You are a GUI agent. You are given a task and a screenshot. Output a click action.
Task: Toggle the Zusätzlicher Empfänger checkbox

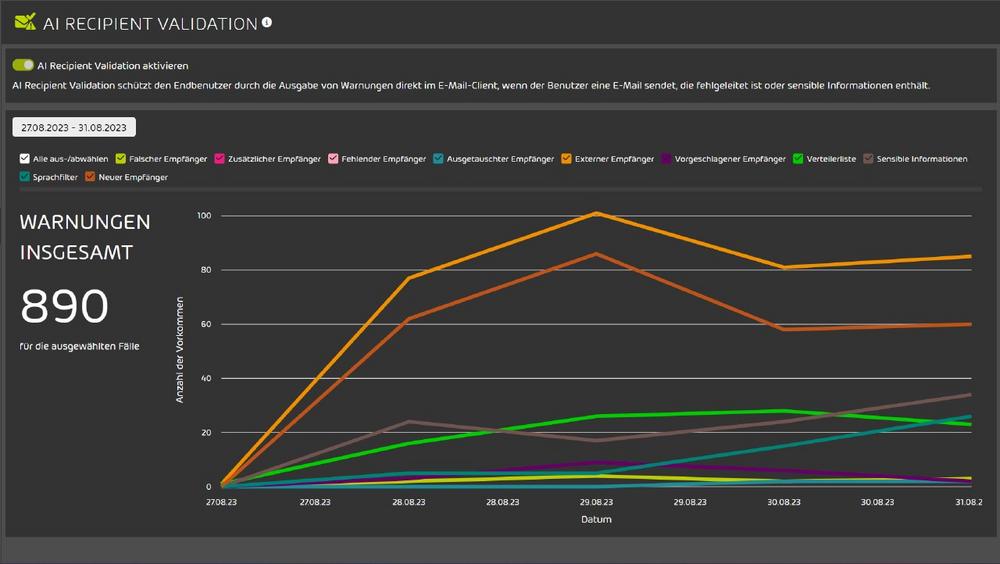coord(219,159)
